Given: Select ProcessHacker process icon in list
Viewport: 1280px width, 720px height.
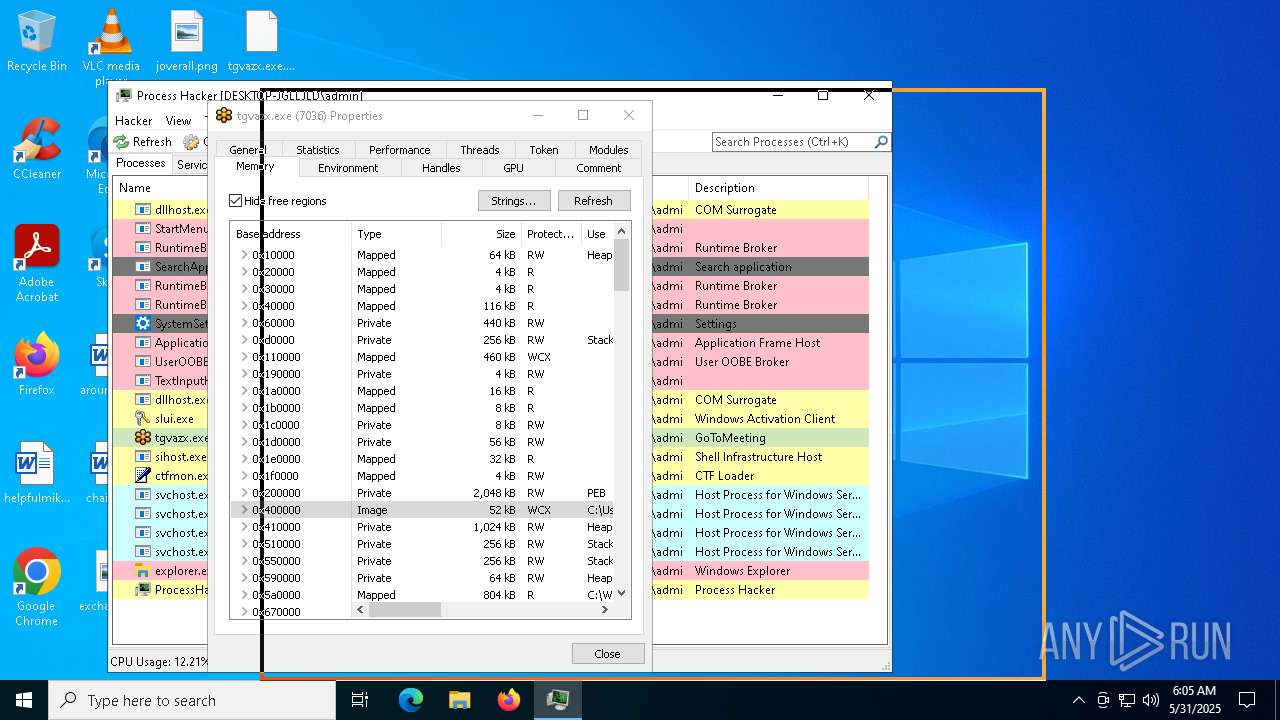Looking at the screenshot, I should 143,590.
